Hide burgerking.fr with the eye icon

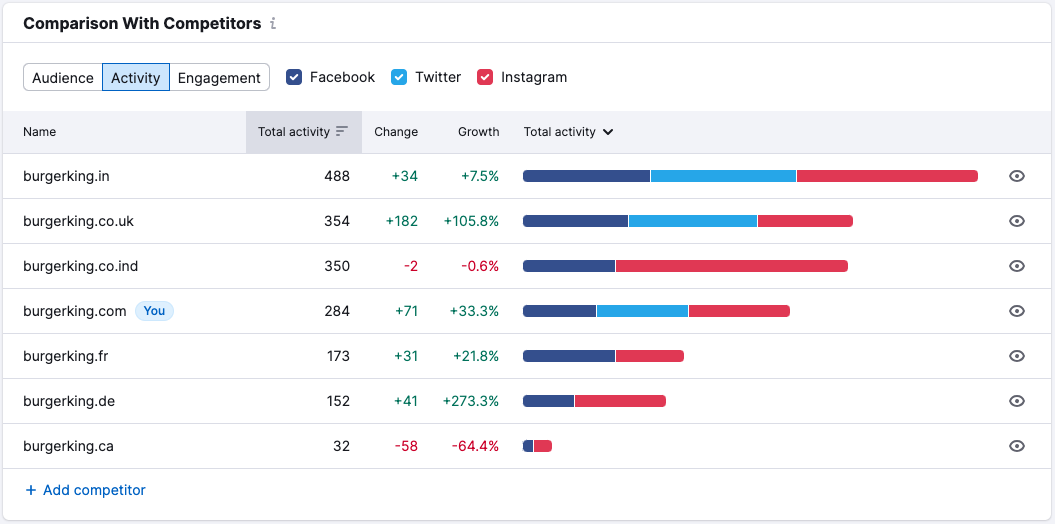1016,356
